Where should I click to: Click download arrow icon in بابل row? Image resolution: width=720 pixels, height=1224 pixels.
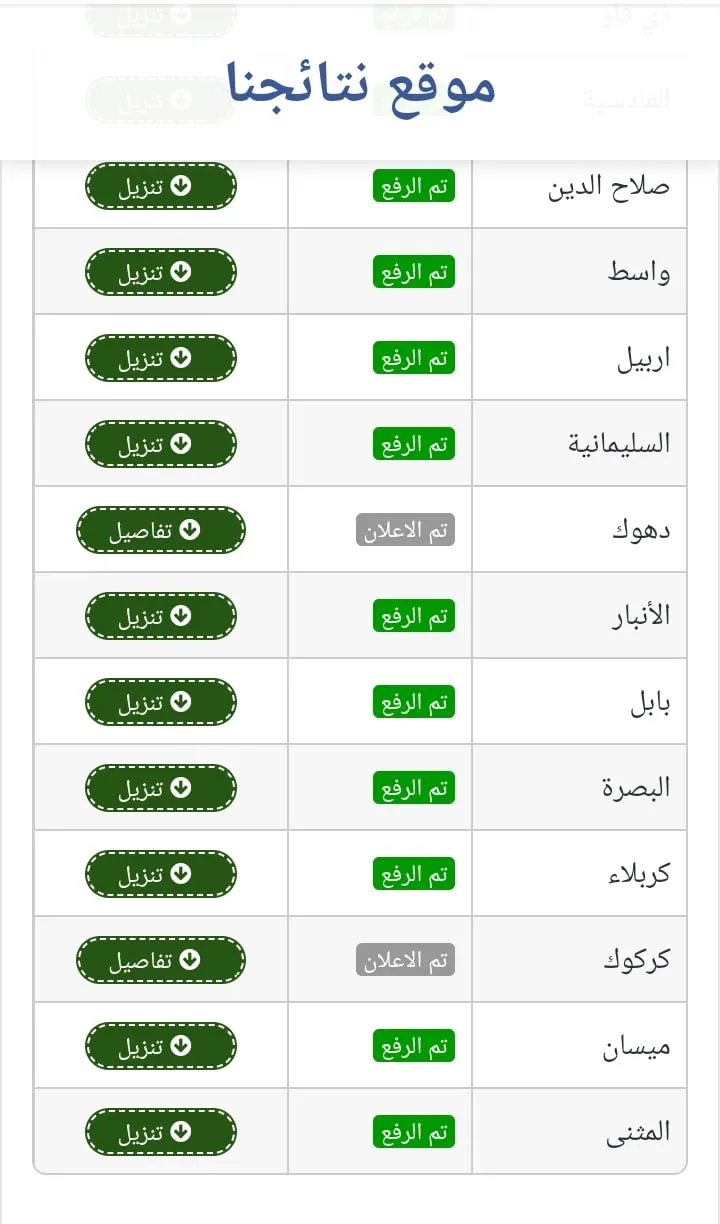tap(181, 702)
